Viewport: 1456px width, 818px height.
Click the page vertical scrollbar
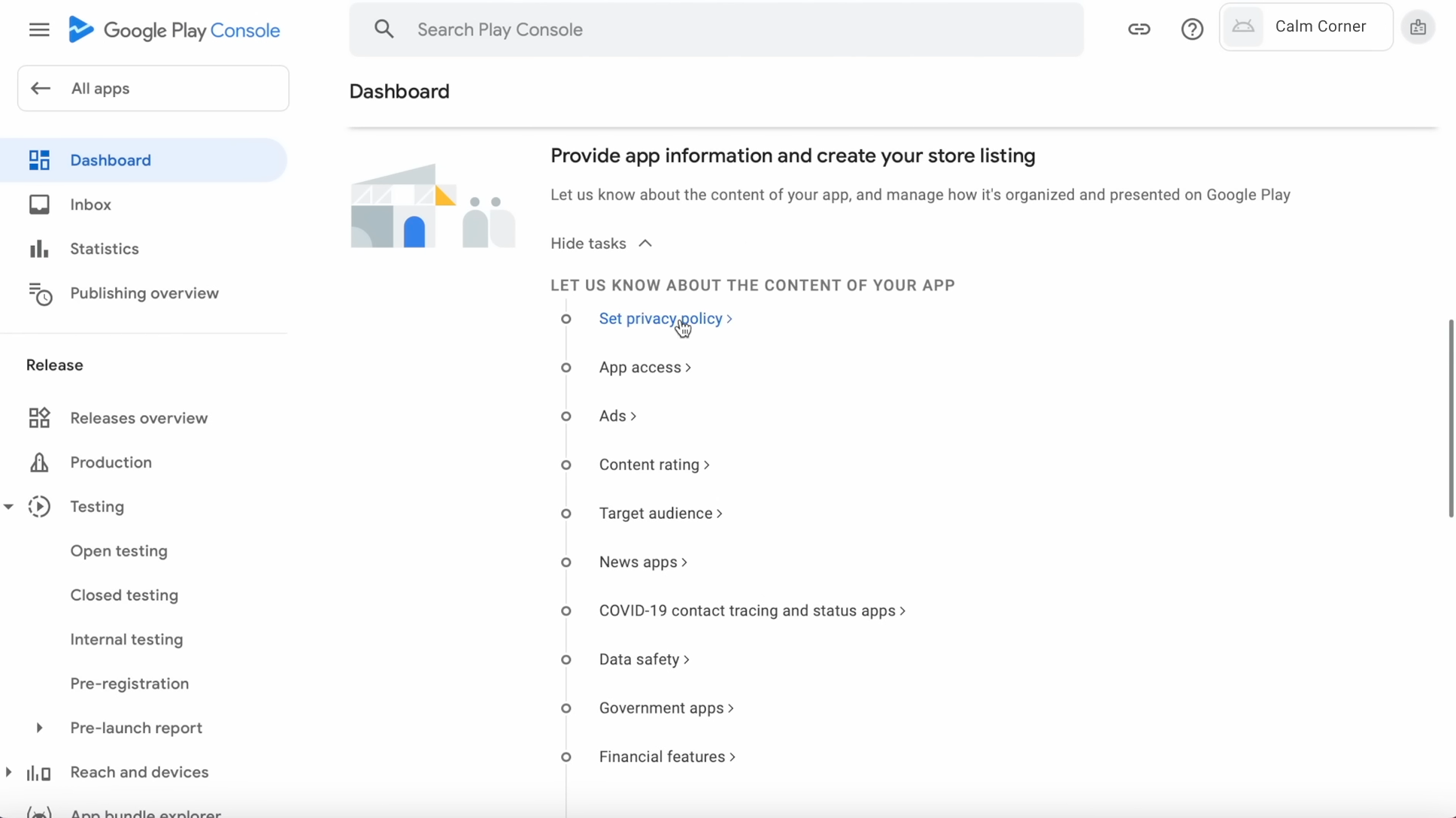coord(1451,418)
